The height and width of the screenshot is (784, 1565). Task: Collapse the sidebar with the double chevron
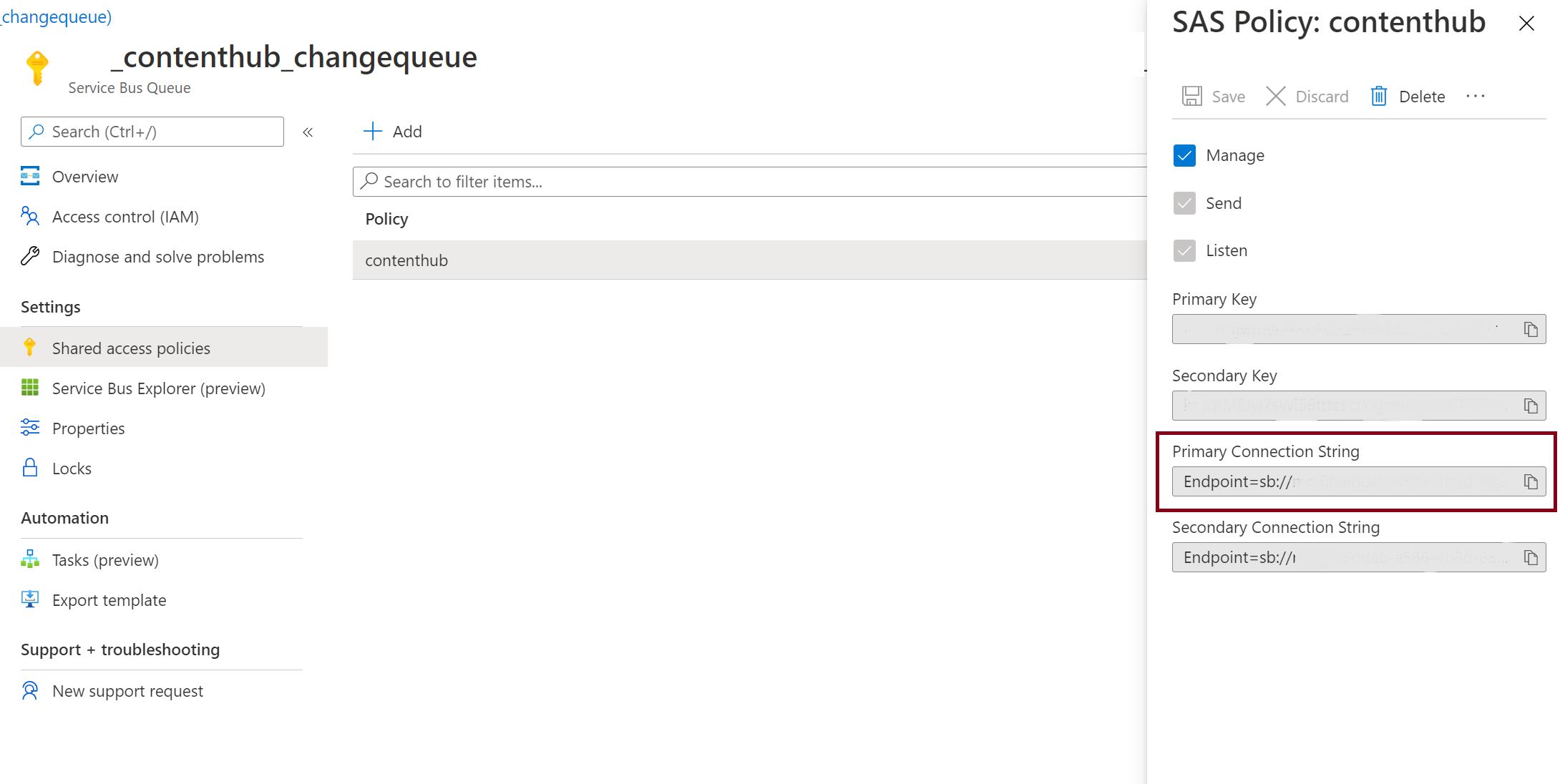(308, 132)
